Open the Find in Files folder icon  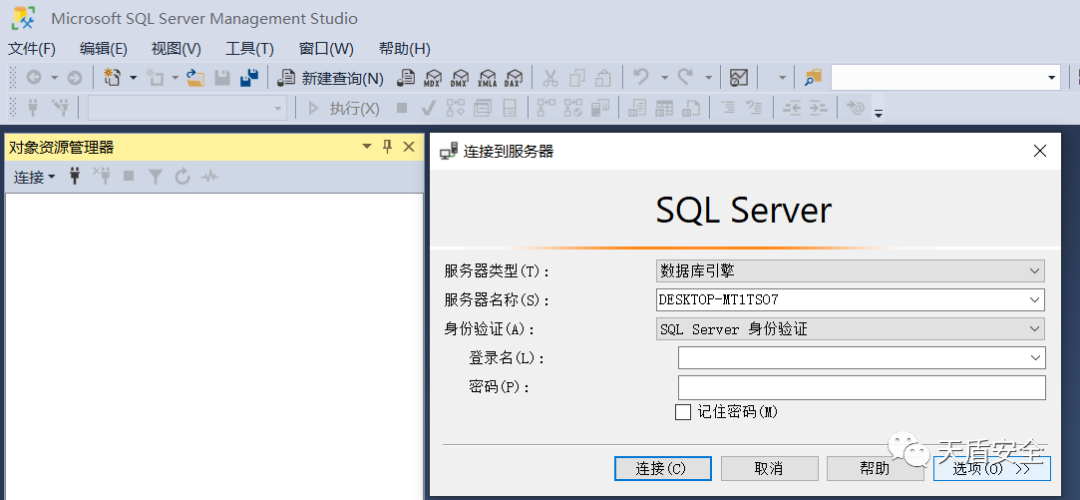812,78
